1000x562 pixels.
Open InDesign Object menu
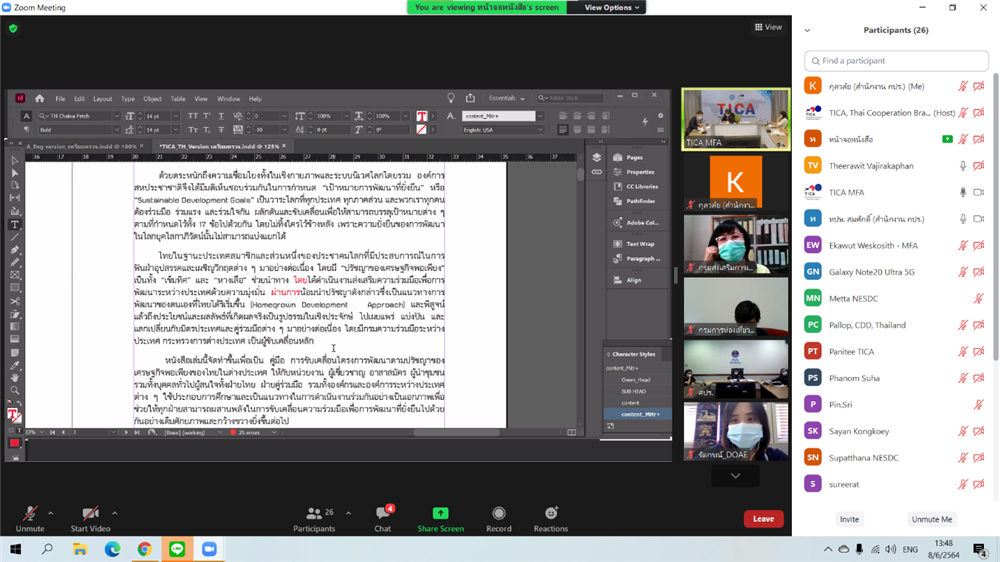pyautogui.click(x=152, y=99)
